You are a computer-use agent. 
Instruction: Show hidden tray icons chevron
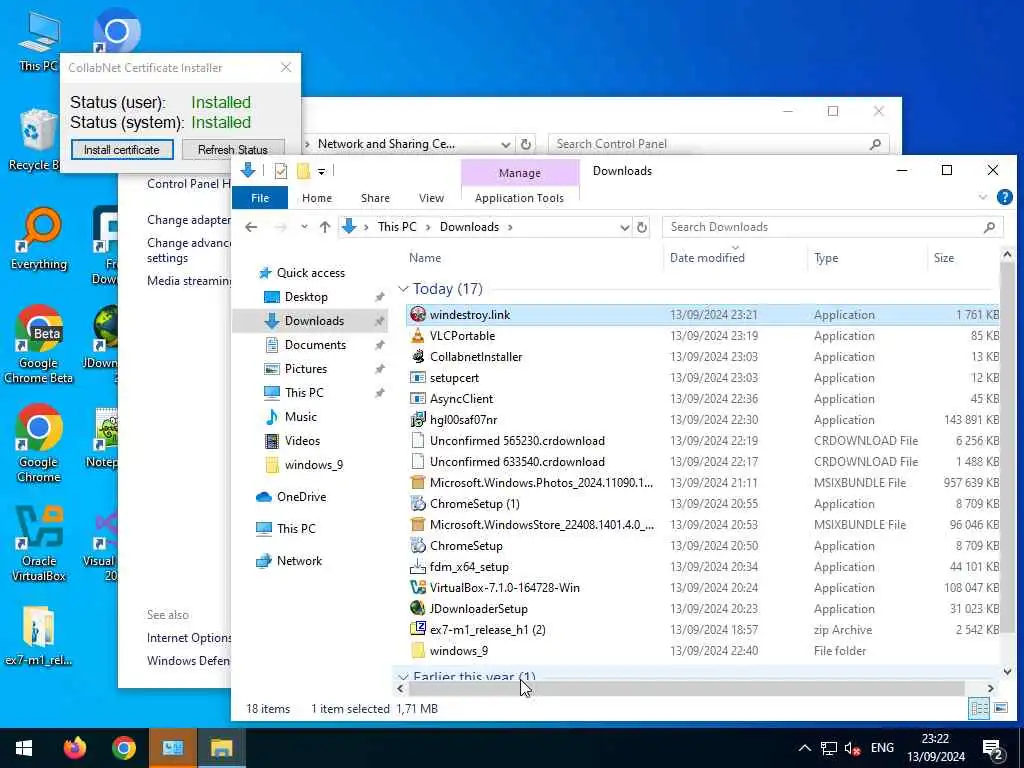click(805, 748)
